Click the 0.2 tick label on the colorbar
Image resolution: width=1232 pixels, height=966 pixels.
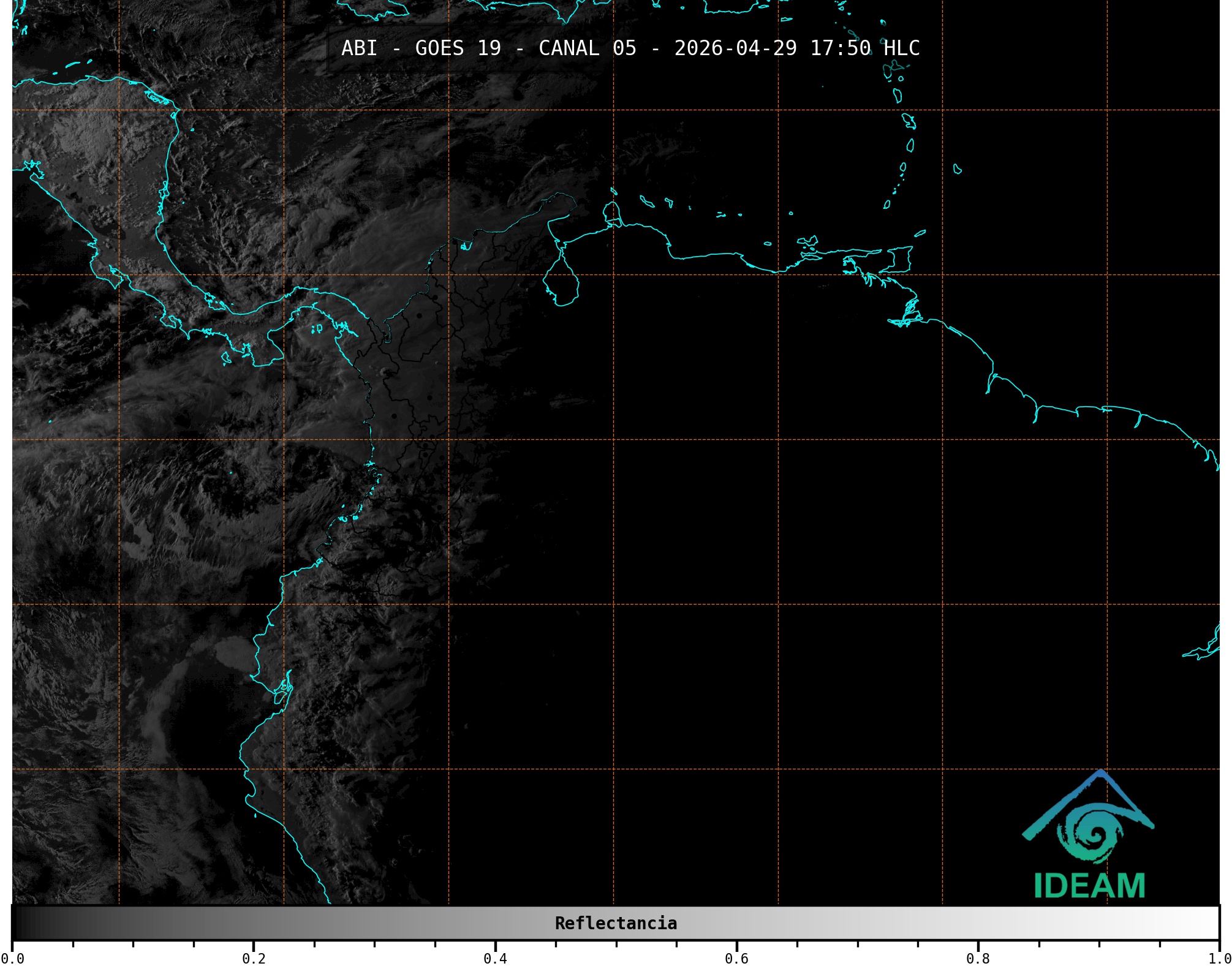click(x=254, y=958)
